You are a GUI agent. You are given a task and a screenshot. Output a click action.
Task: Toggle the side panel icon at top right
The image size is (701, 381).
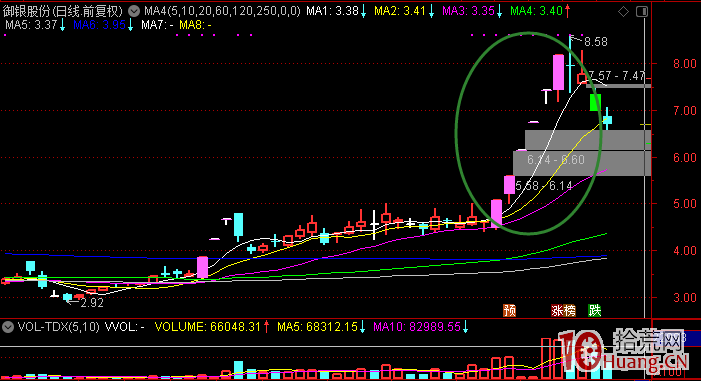tap(642, 12)
